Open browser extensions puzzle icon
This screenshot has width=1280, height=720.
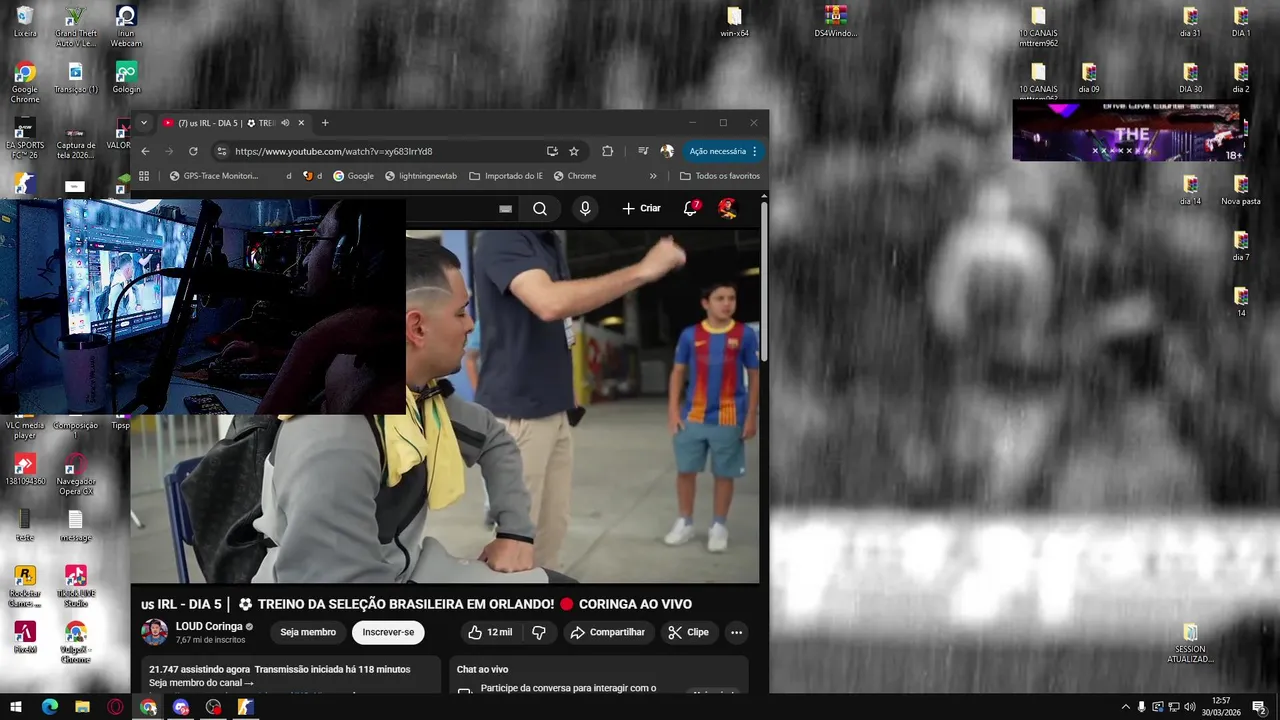tap(607, 151)
